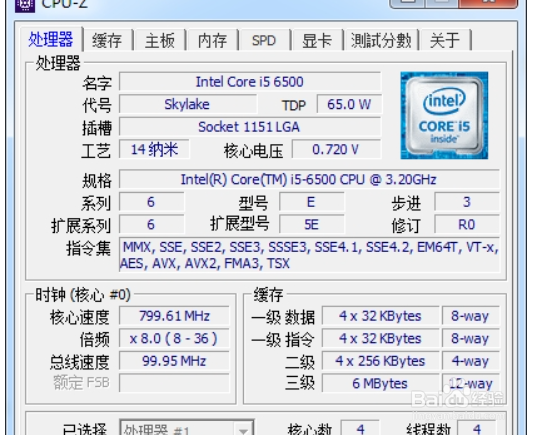Click the socket value Socket 1151 LGA

(250, 127)
